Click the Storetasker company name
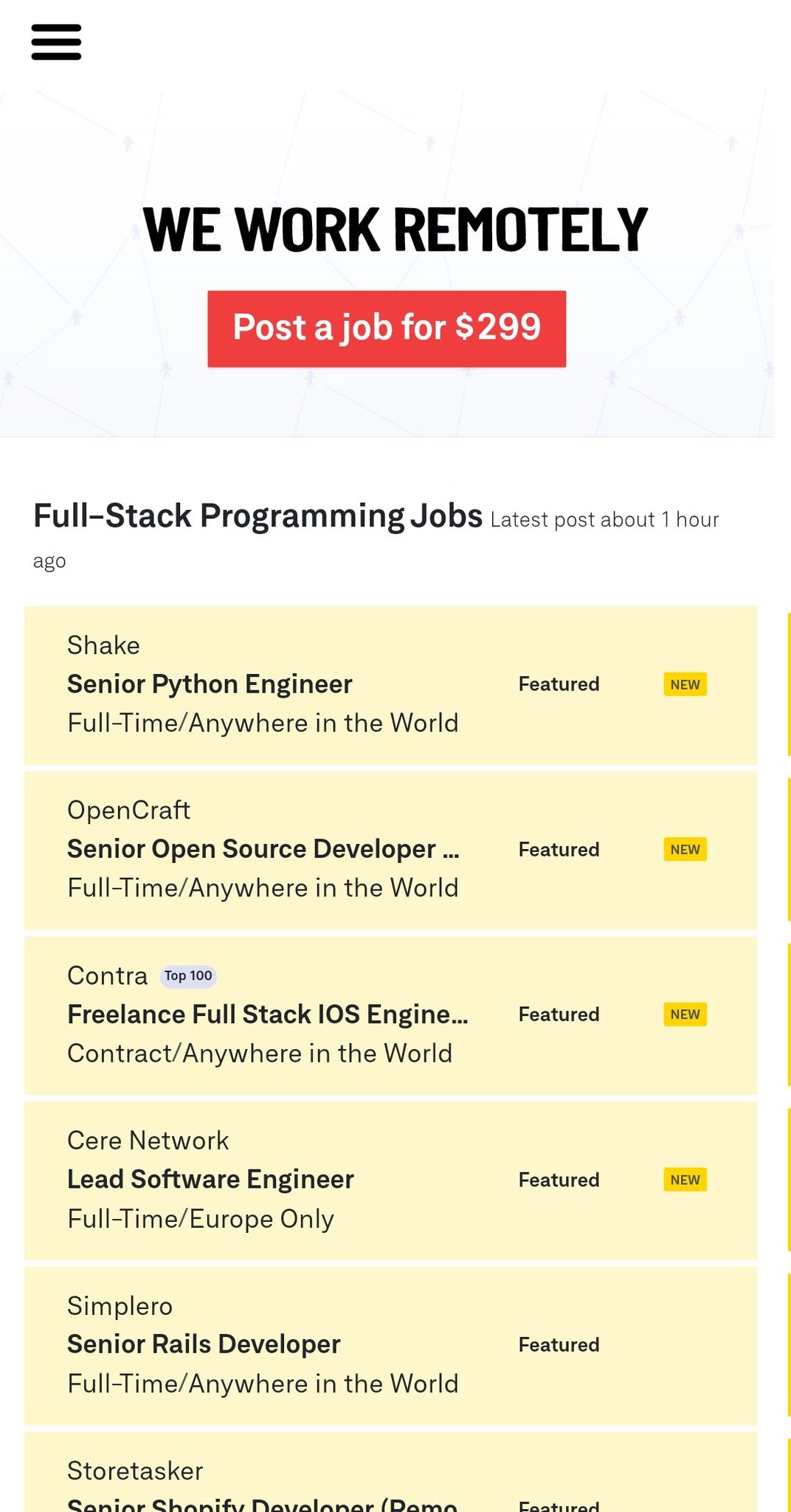The width and height of the screenshot is (791, 1512). (135, 1471)
